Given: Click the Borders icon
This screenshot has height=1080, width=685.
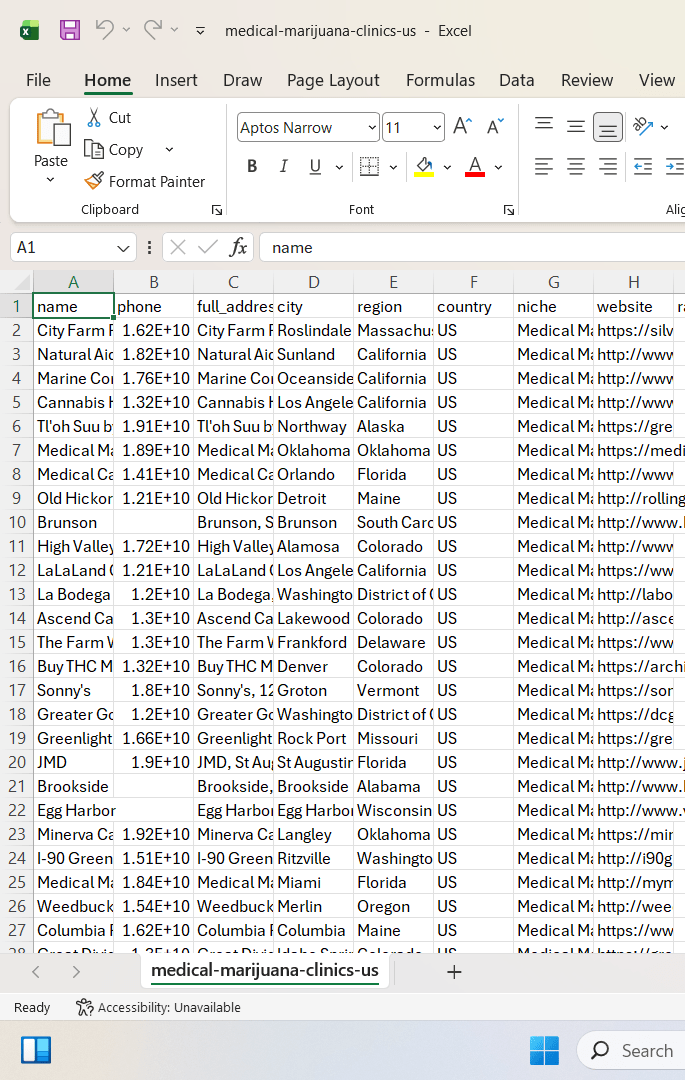Looking at the screenshot, I should tap(370, 167).
